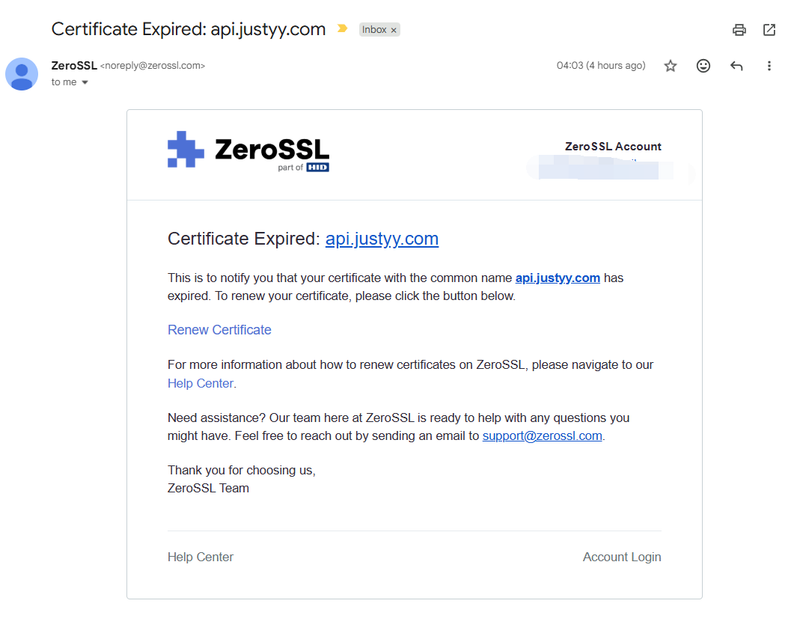800x630 pixels.
Task: Show recipient details next to 'to me'
Action: [x=85, y=82]
